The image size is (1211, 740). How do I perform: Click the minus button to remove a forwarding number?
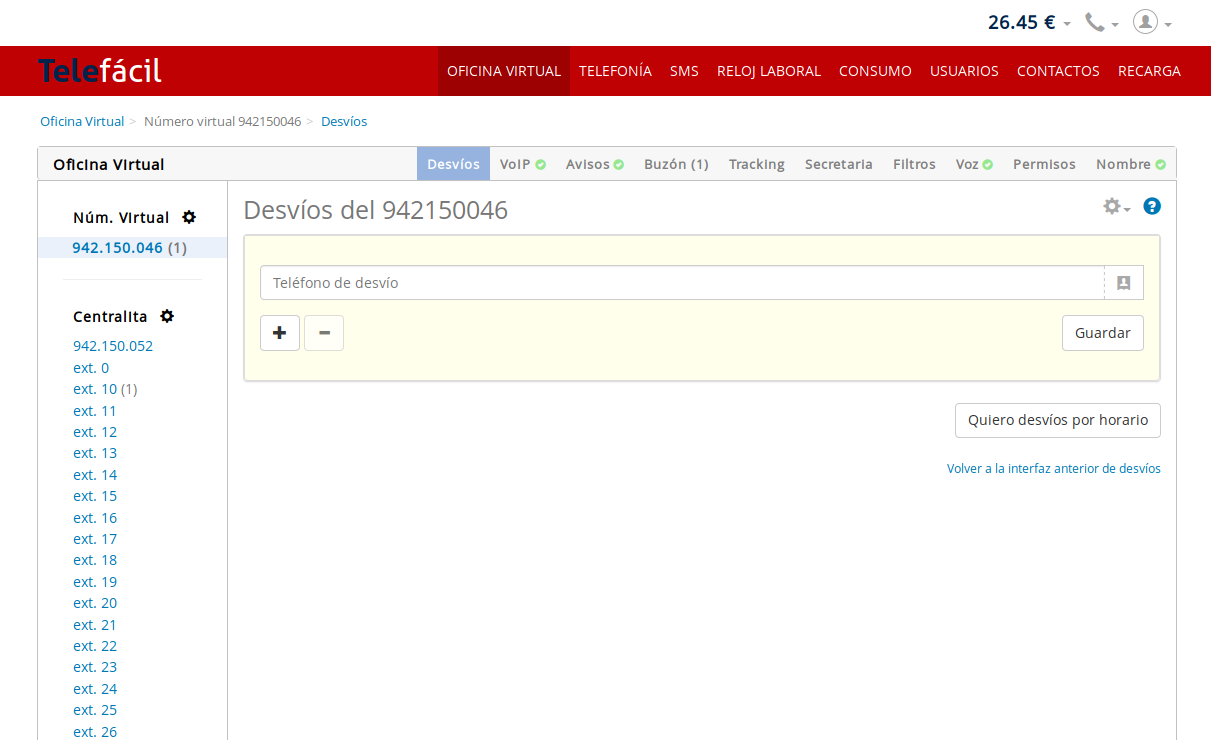tap(324, 333)
